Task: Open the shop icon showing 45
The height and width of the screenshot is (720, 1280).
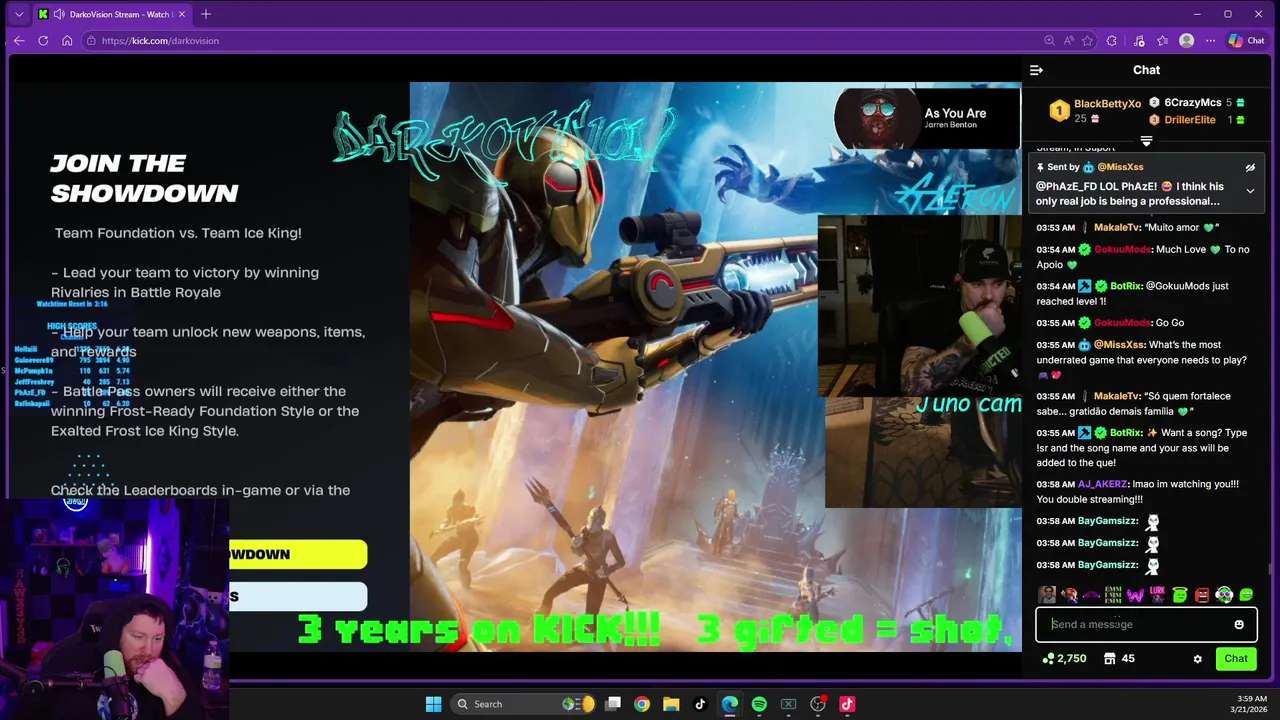Action: pos(1119,658)
